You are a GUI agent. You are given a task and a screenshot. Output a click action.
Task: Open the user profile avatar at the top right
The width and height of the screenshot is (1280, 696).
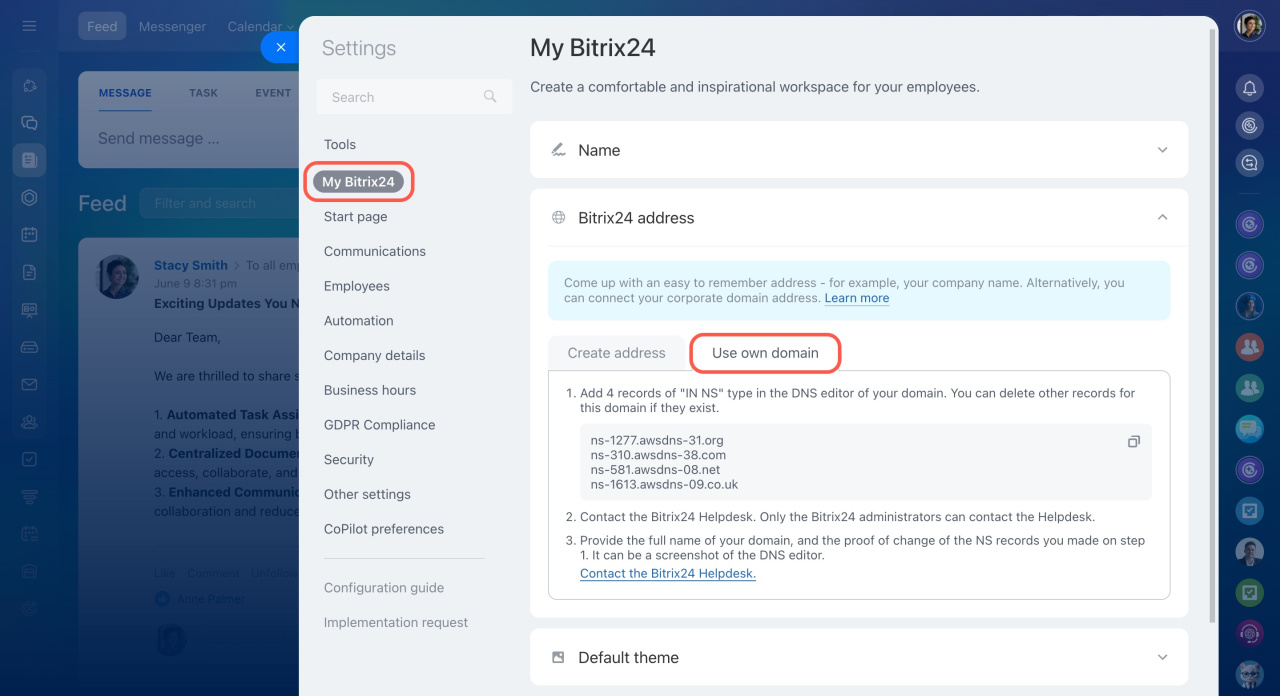click(x=1249, y=26)
